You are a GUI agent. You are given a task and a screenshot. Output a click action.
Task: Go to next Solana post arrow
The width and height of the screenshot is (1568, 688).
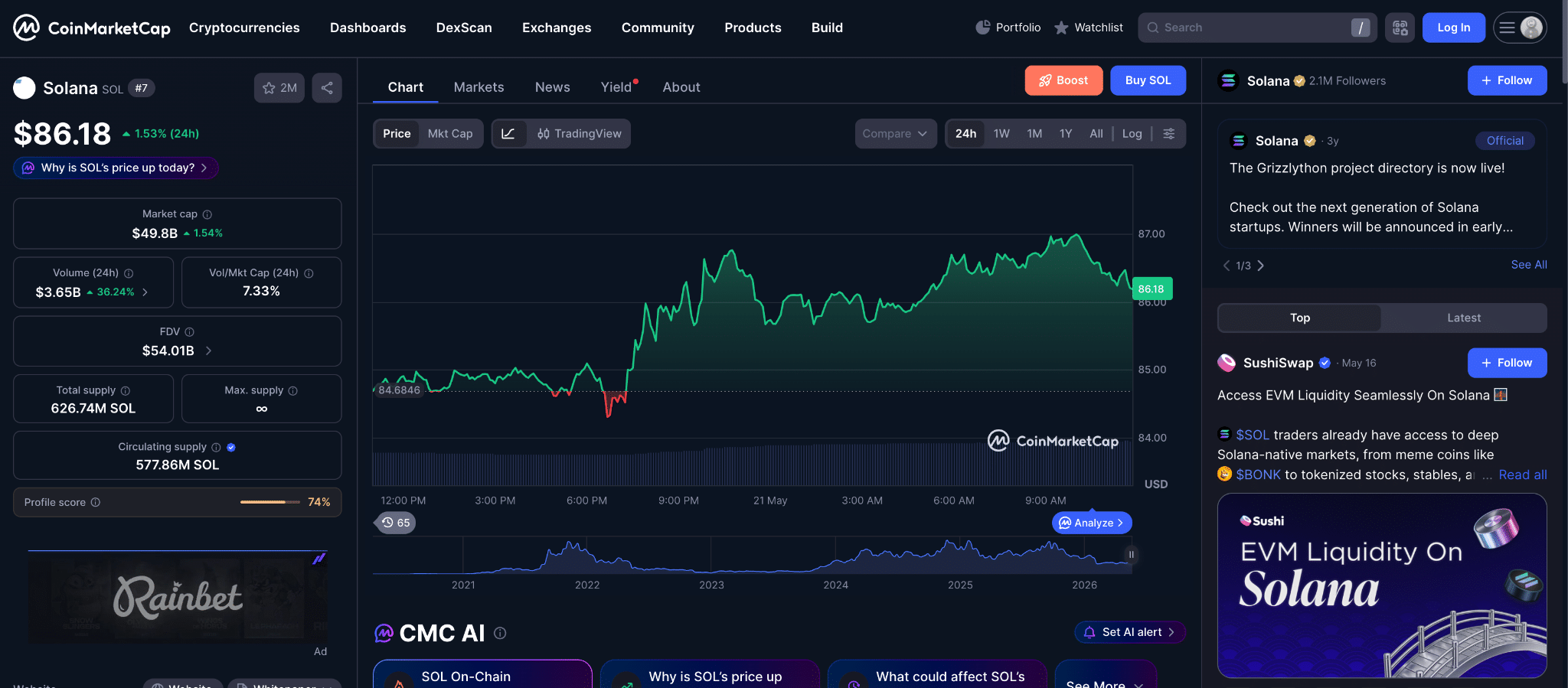click(1260, 266)
